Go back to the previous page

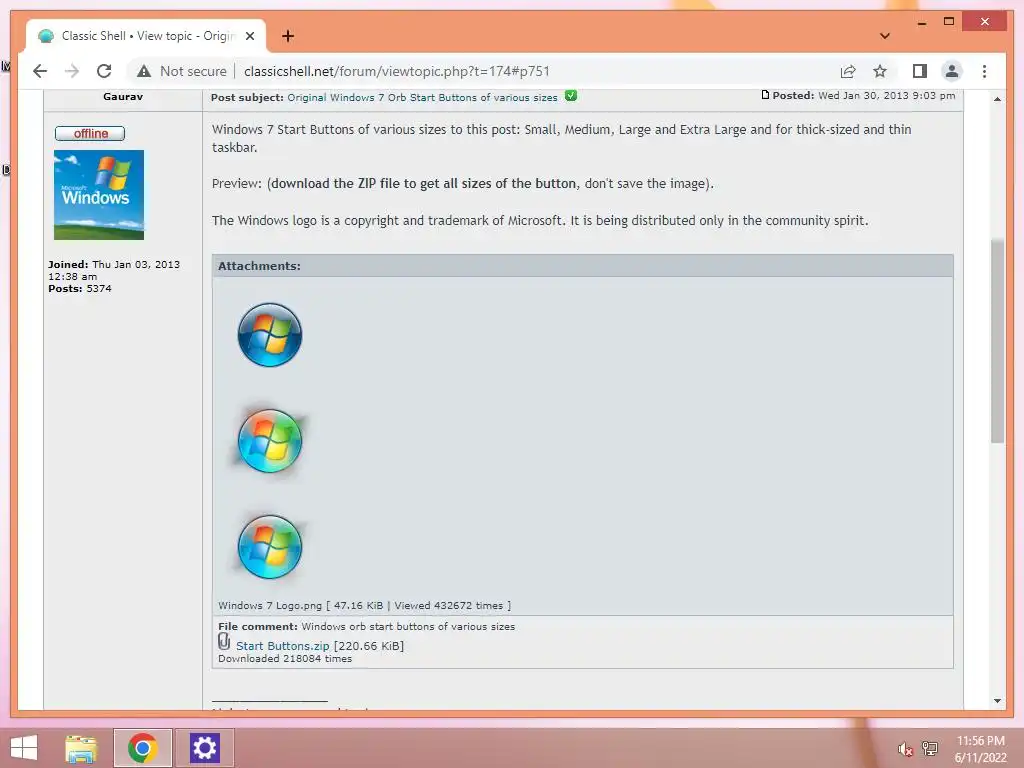tap(40, 71)
